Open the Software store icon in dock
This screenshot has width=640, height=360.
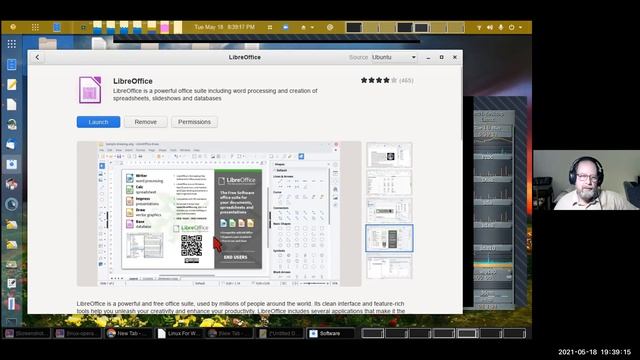coord(11,164)
